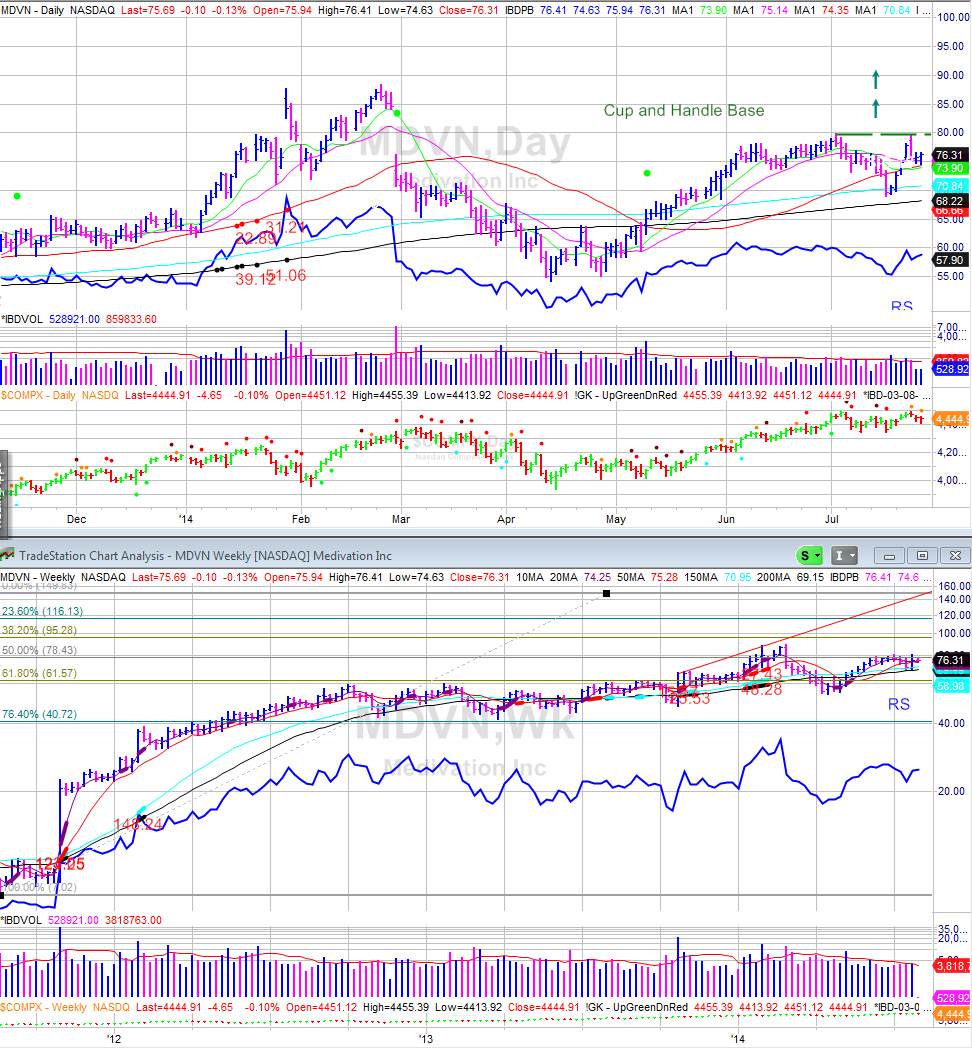Click the 'Dec' date label on the daily axis
The width and height of the screenshot is (972, 1048).
76,519
